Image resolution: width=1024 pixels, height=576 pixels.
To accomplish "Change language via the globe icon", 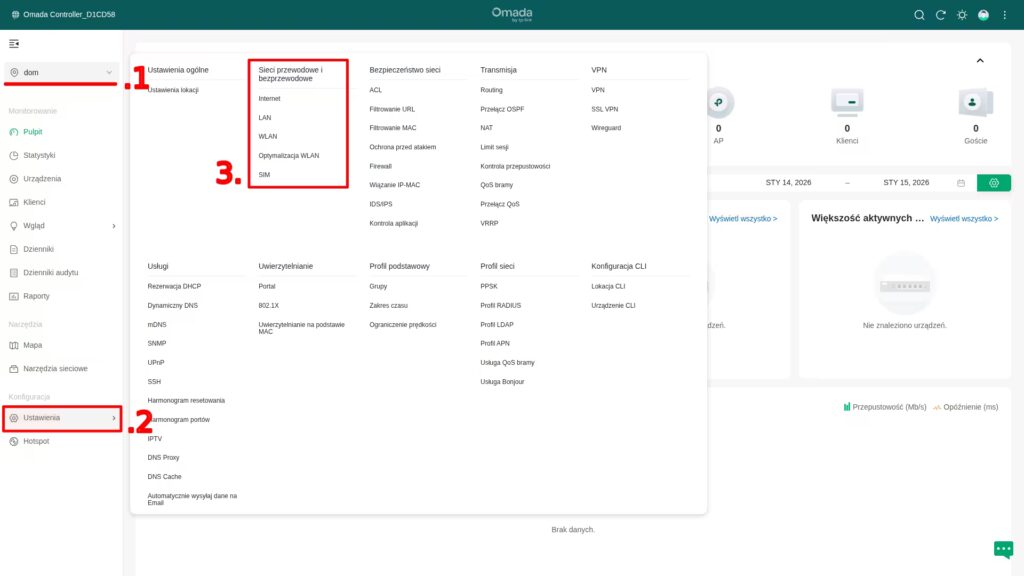I will coord(983,14).
